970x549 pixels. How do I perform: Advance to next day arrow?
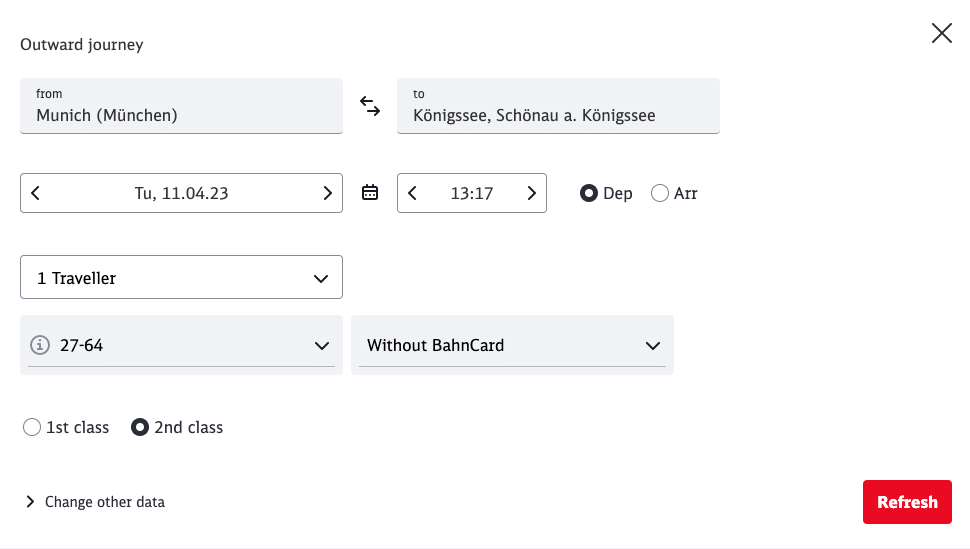tap(327, 193)
